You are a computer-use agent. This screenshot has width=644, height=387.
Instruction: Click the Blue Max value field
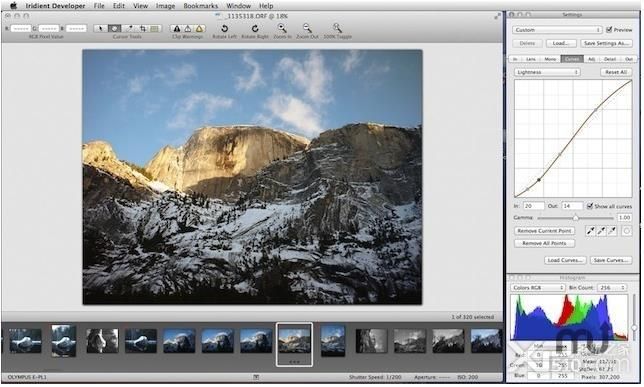pyautogui.click(x=563, y=375)
